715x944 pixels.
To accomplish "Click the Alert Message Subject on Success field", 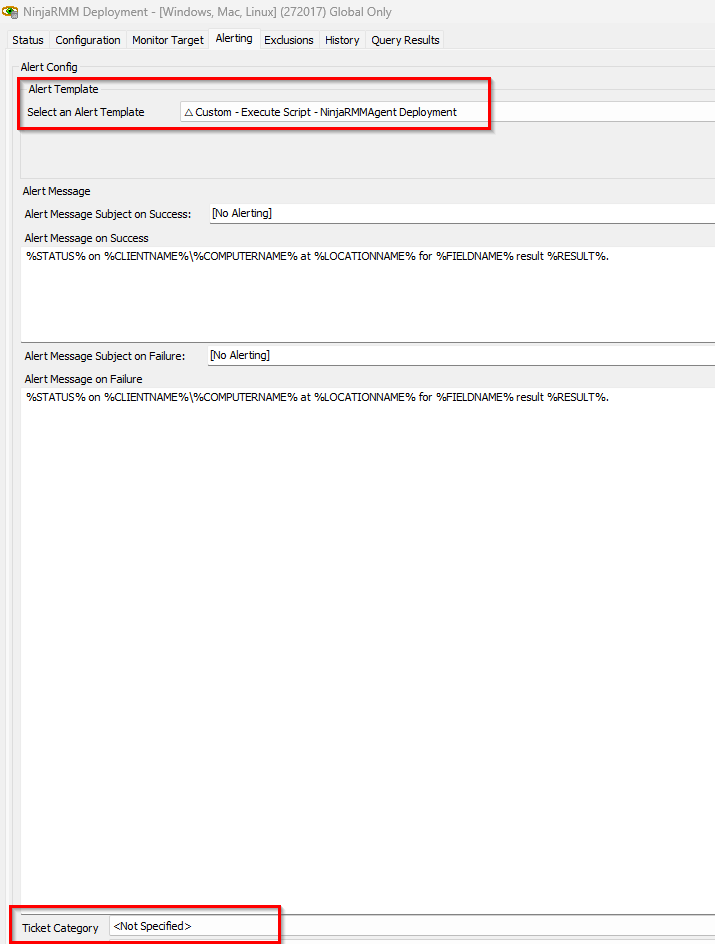I will (462, 214).
